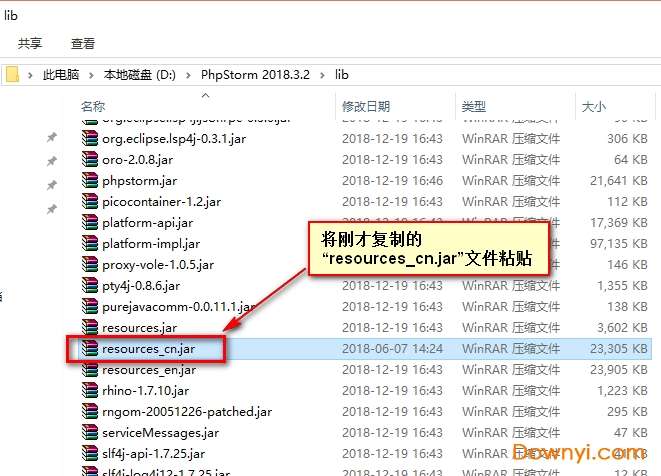Image resolution: width=661 pixels, height=476 pixels.
Task: Select file name resources.jar
Action: 140,328
